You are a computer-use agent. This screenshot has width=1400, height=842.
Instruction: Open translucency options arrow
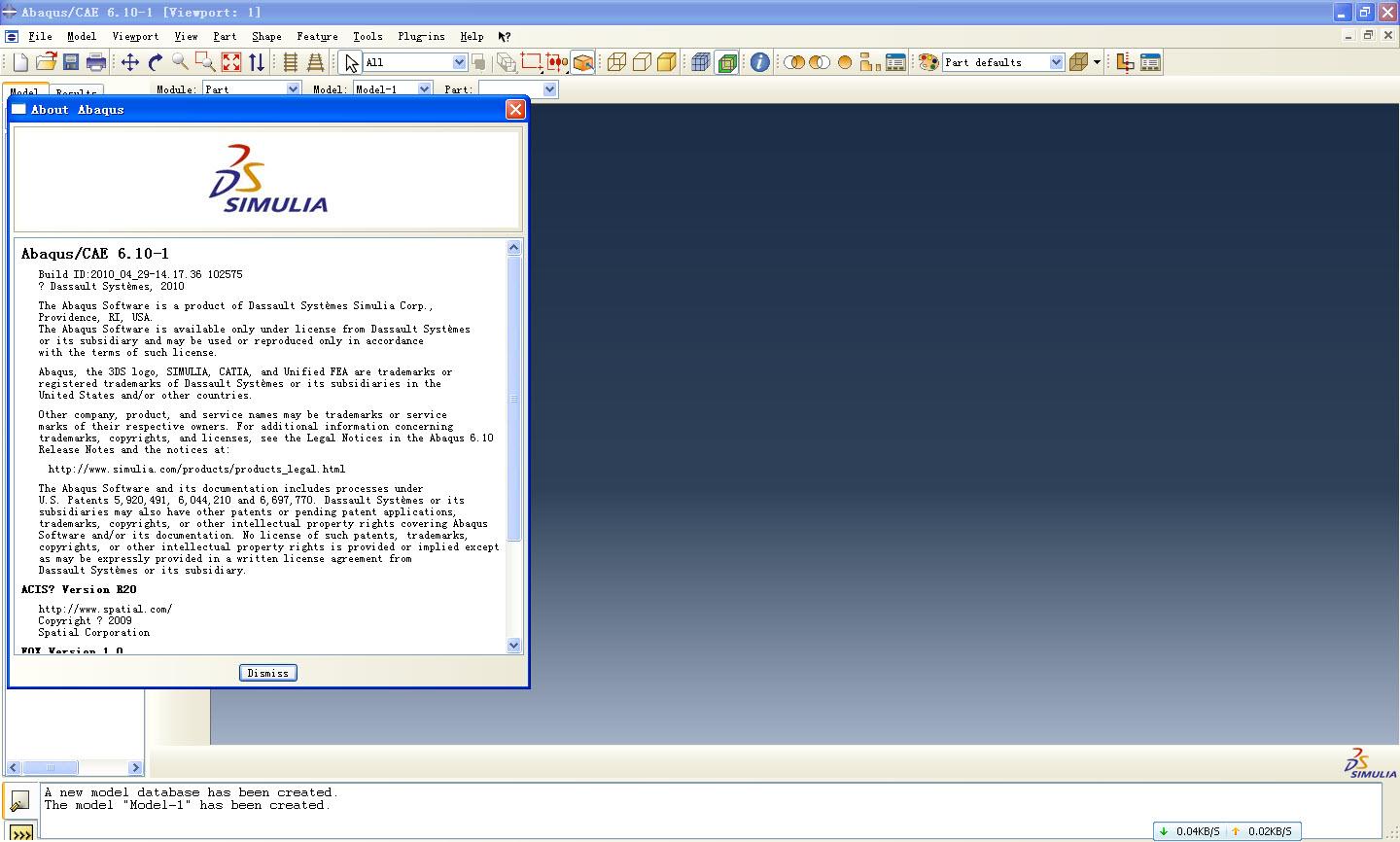[x=1097, y=62]
